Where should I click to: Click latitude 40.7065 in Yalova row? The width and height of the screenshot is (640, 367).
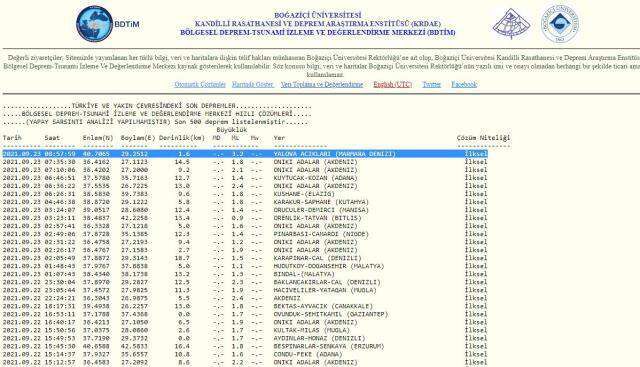[x=96, y=154]
